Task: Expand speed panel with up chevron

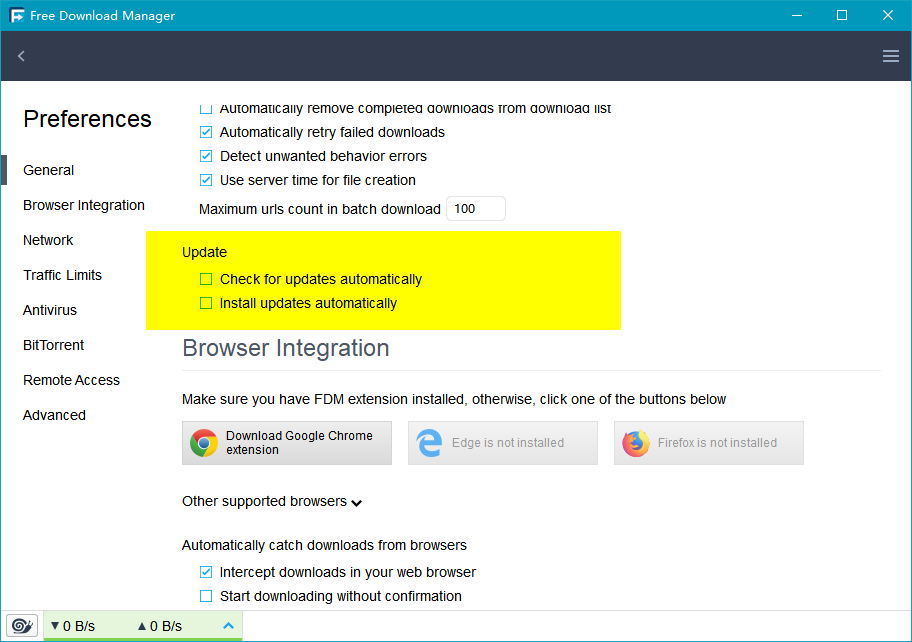Action: [229, 626]
